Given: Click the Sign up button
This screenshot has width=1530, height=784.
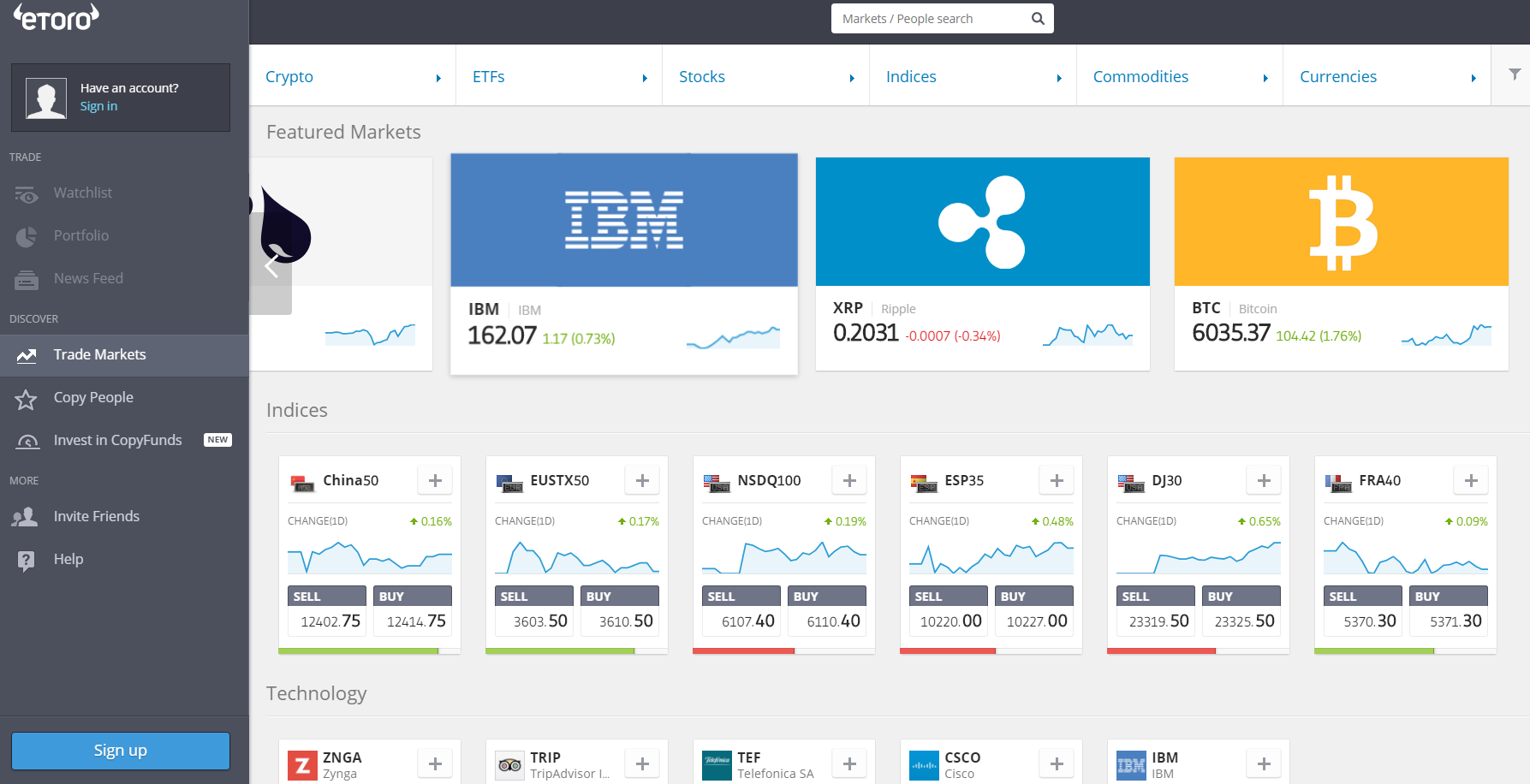Looking at the screenshot, I should [x=121, y=751].
